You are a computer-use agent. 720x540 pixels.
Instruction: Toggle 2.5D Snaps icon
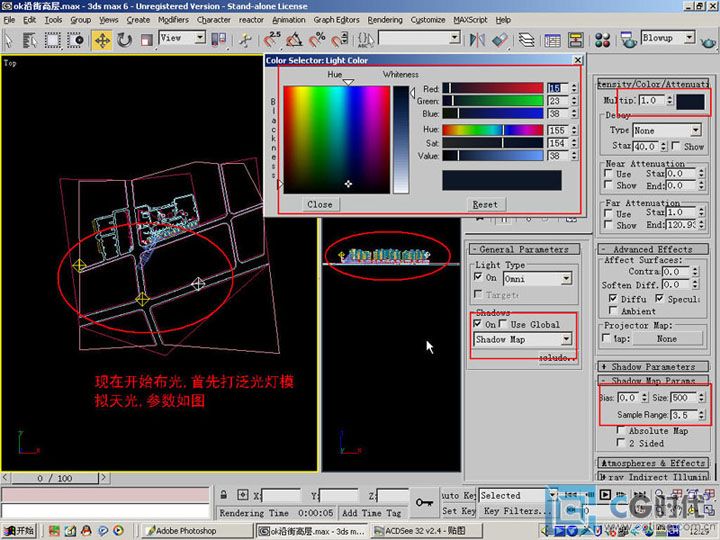tap(273, 40)
